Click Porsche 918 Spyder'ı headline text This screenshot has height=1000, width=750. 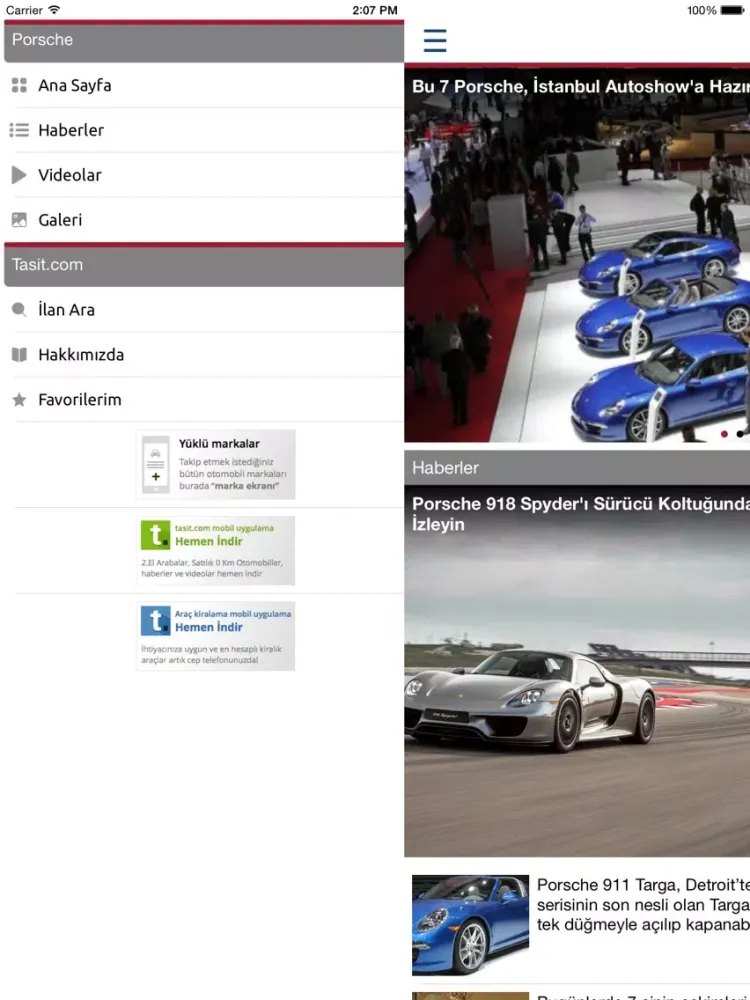pos(581,514)
